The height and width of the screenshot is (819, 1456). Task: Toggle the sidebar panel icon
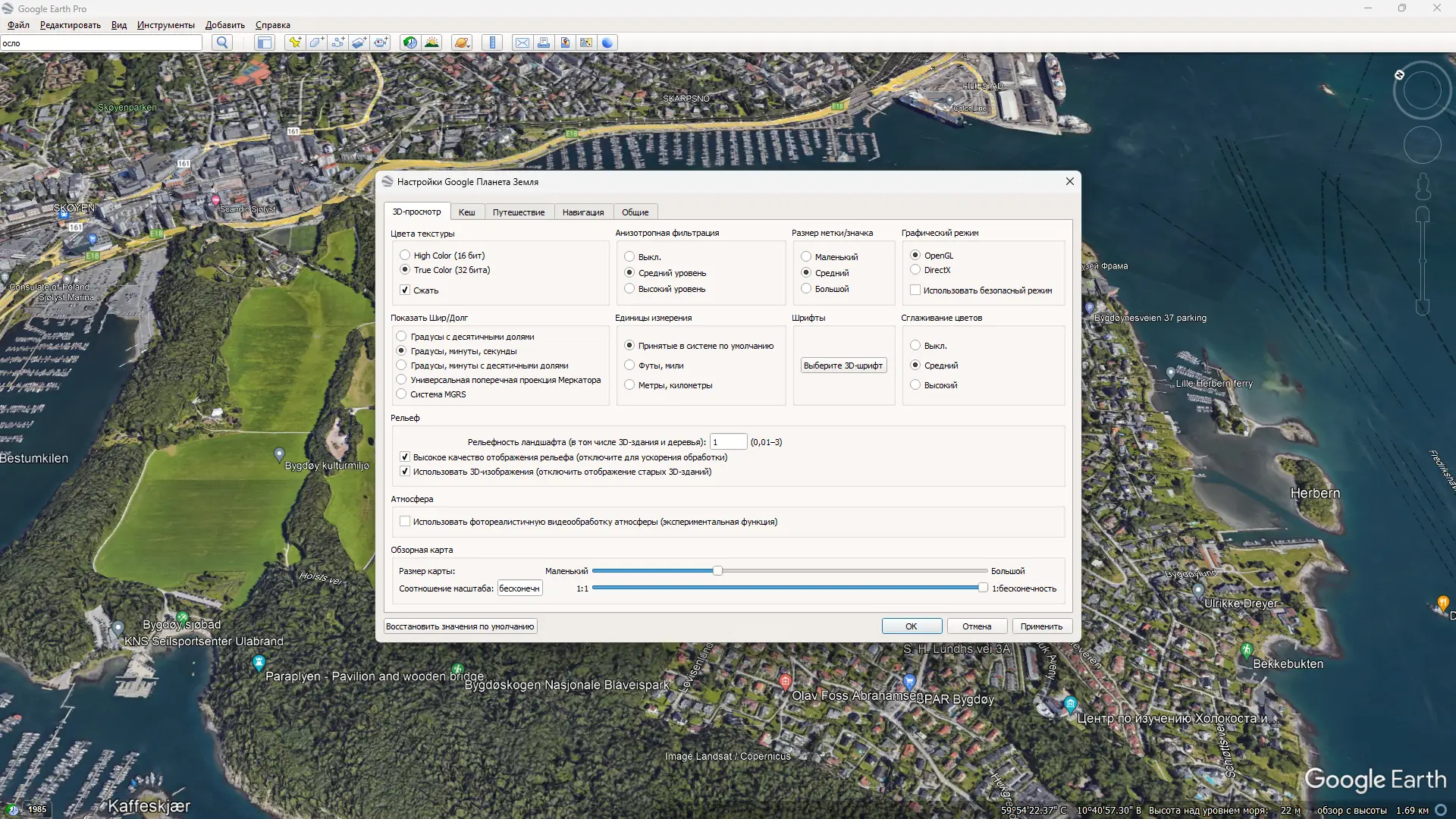pos(264,42)
